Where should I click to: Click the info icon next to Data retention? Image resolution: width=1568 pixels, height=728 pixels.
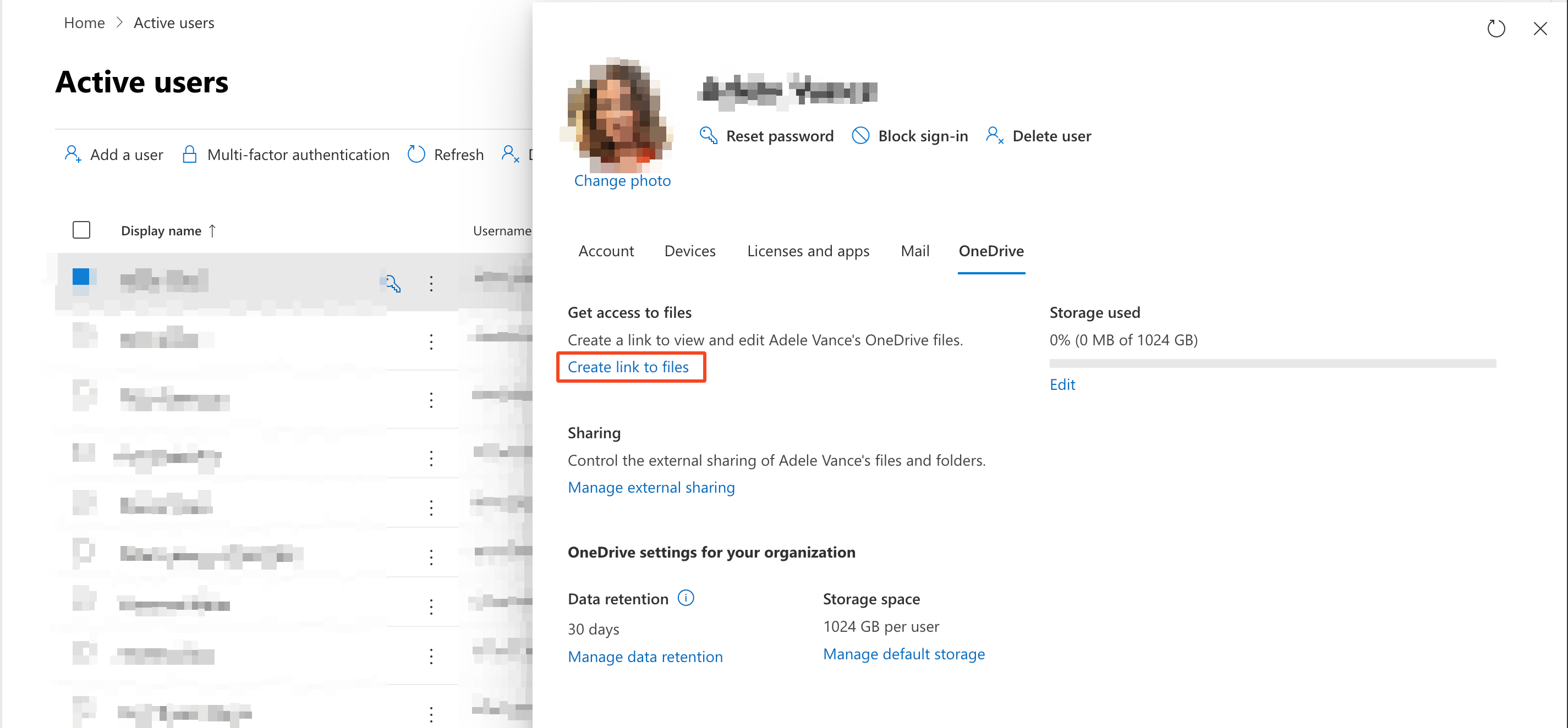pos(686,598)
